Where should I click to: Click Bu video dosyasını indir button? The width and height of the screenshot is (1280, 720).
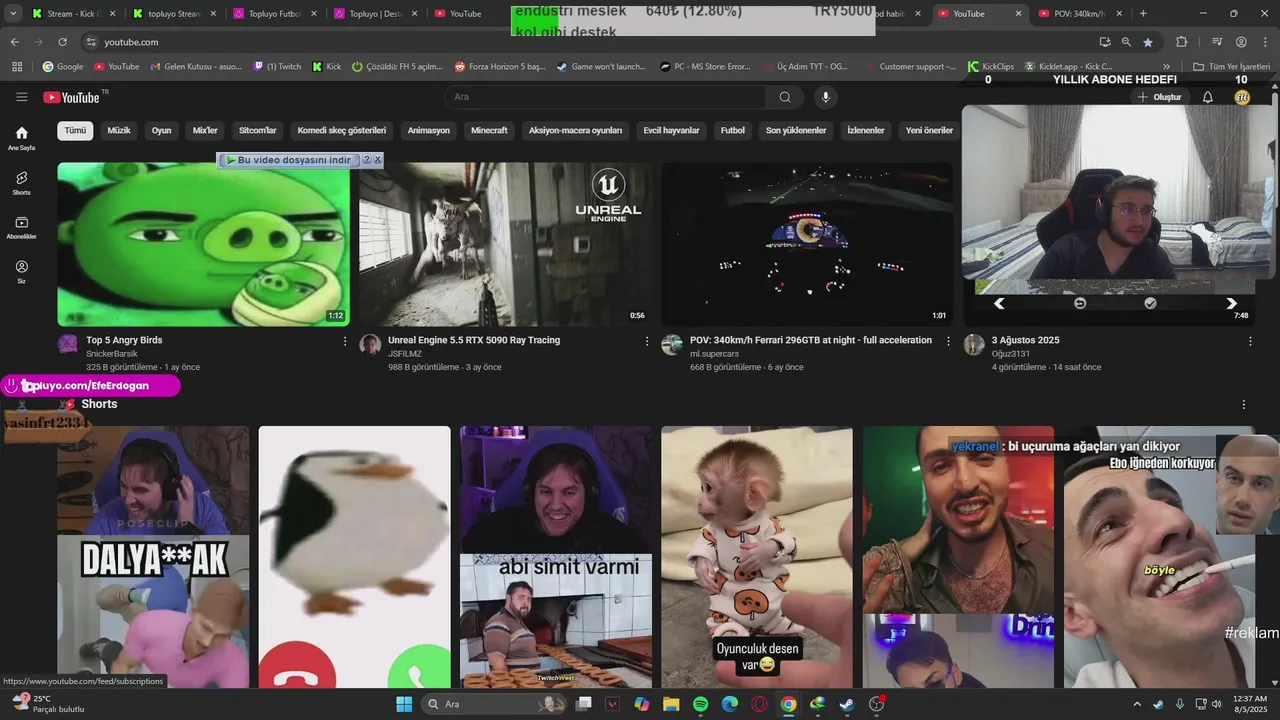[x=288, y=160]
